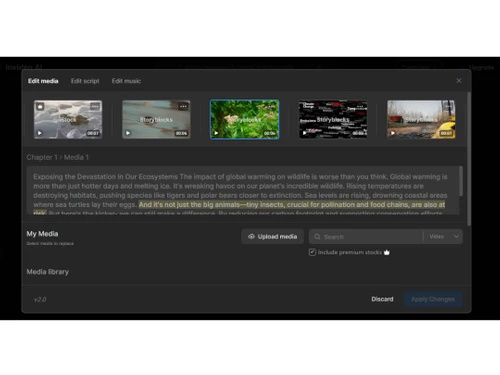
Task: Click Media 1 in the breadcrumb
Action: coord(76,157)
